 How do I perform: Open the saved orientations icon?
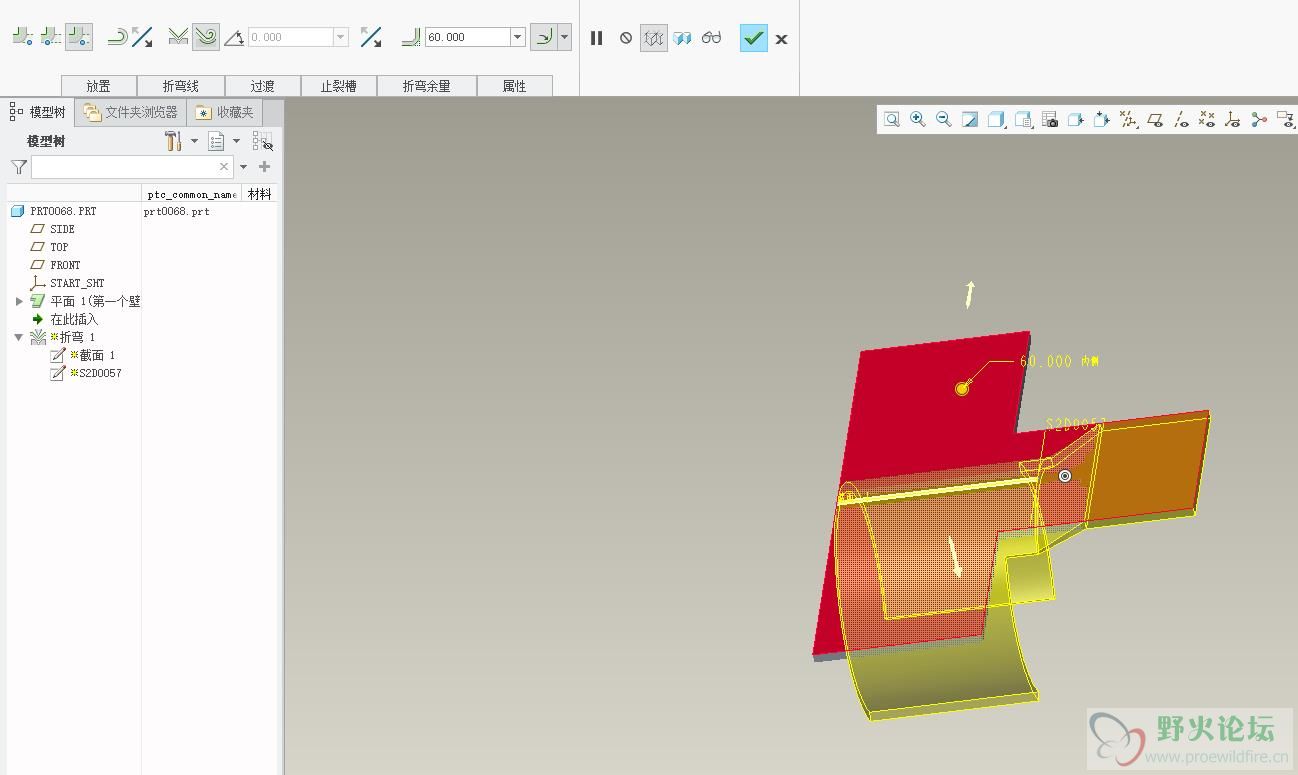(x=1023, y=119)
